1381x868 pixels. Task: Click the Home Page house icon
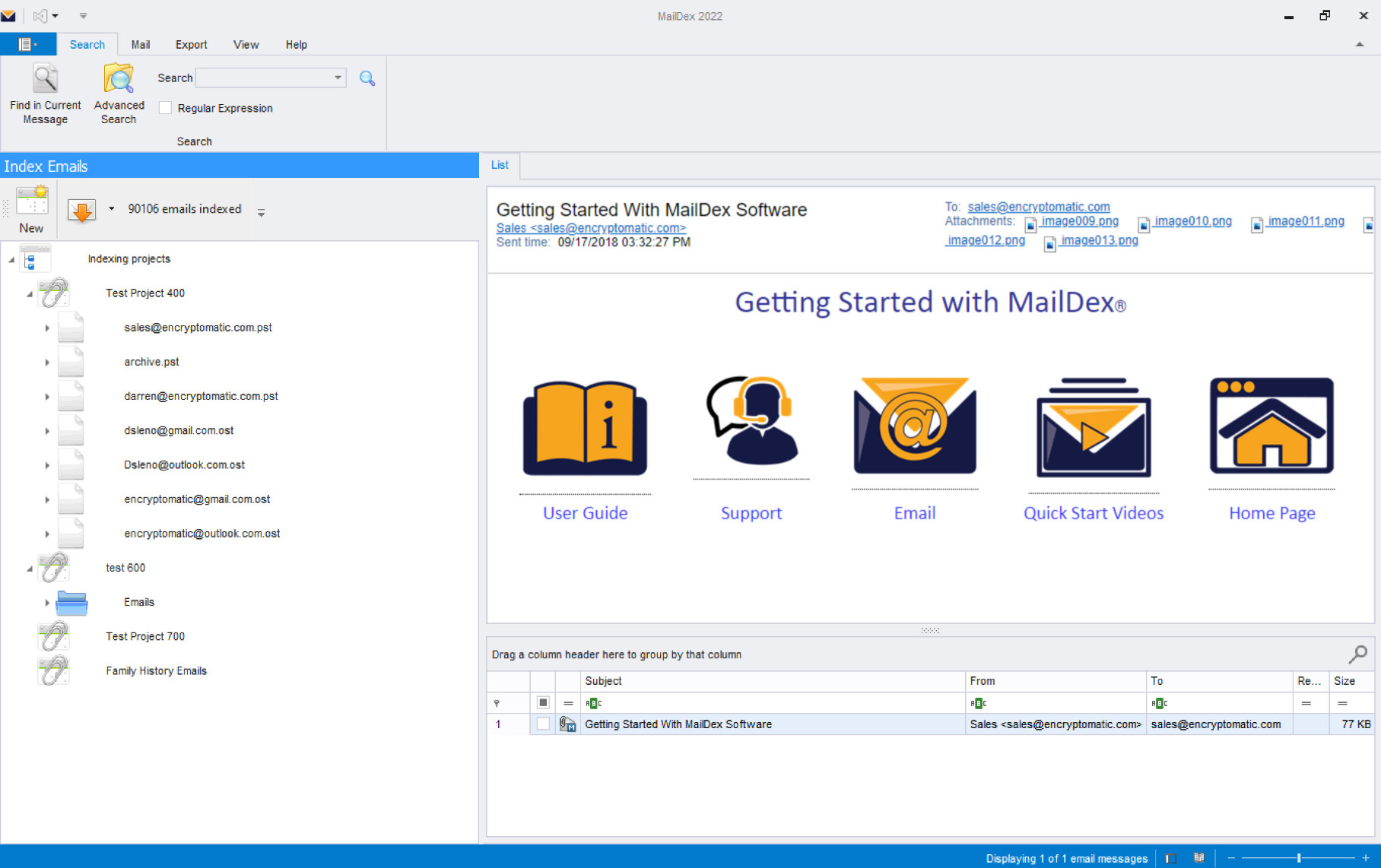coord(1271,425)
